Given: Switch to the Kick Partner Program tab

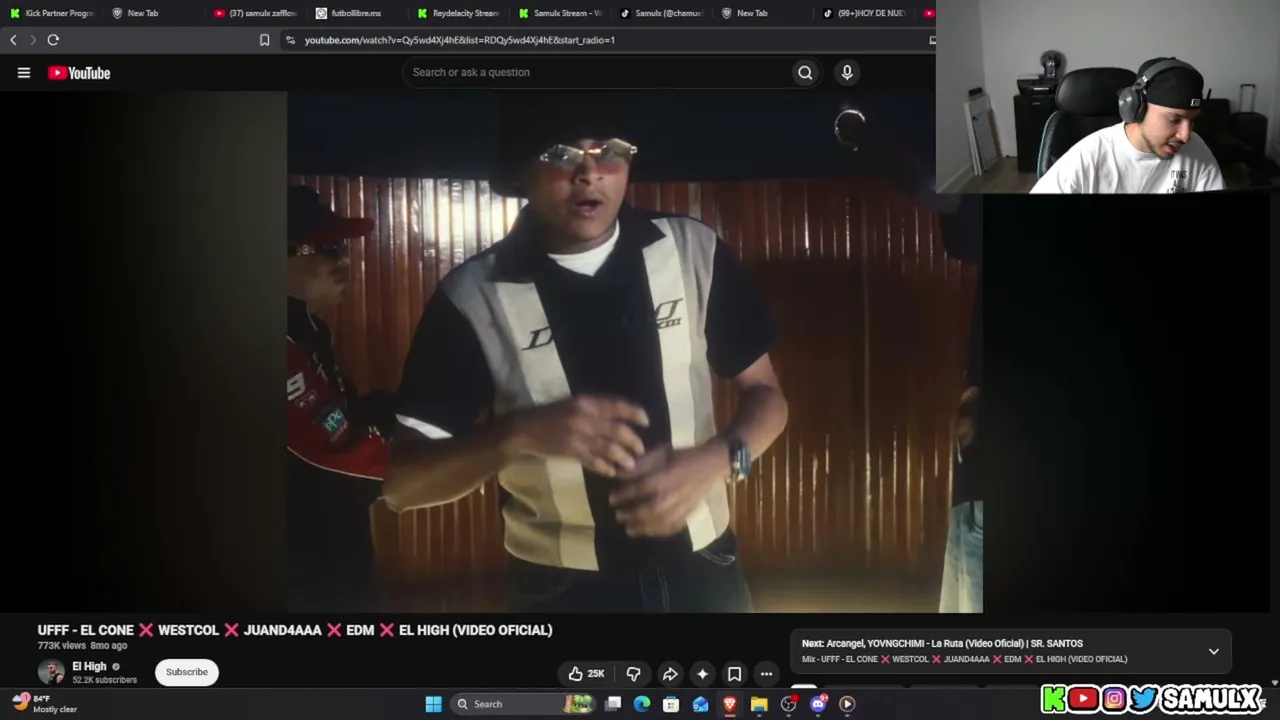Looking at the screenshot, I should pyautogui.click(x=51, y=13).
